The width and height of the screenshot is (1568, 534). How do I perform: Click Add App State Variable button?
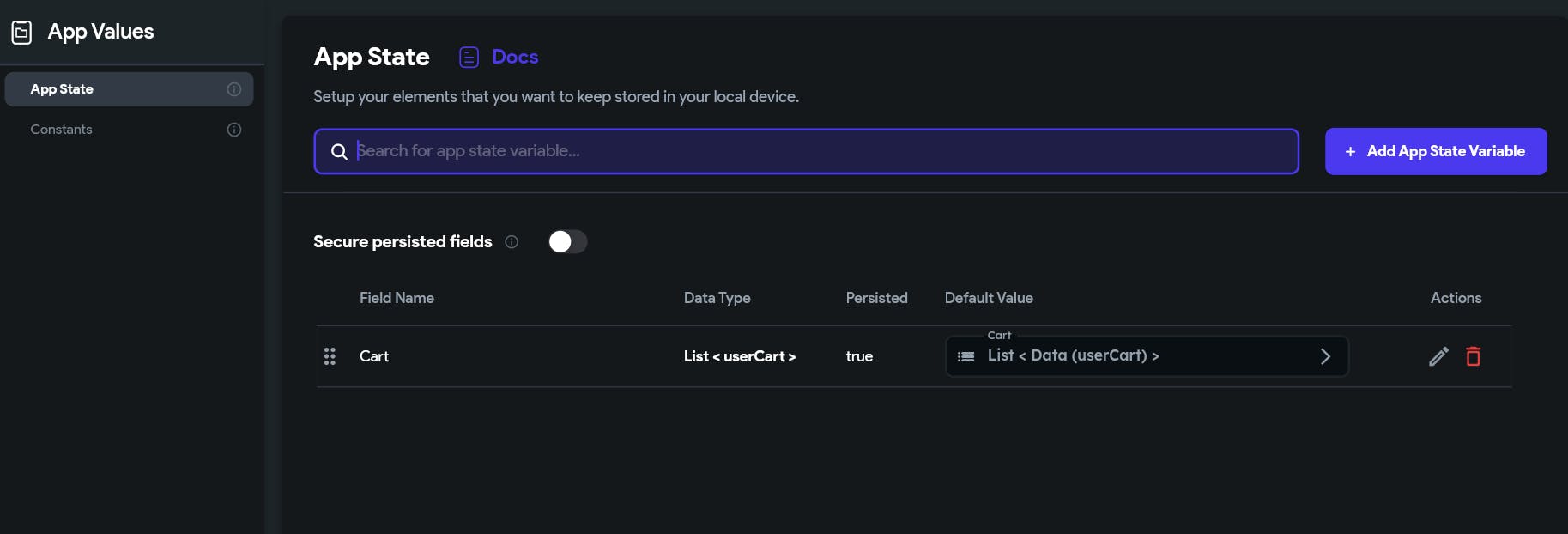[x=1435, y=151]
